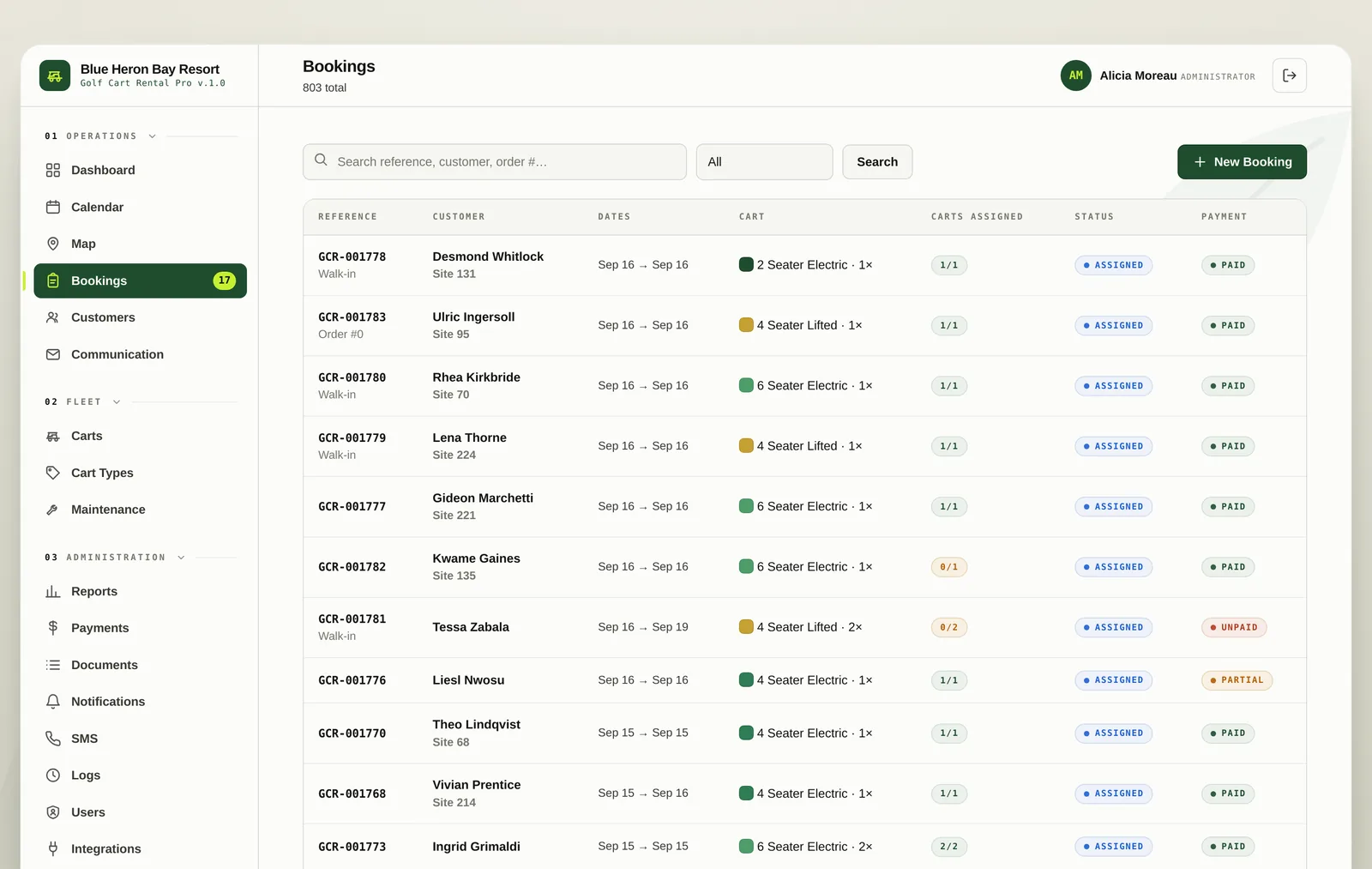The width and height of the screenshot is (1372, 869).
Task: Click the Carts vehicle icon
Action: (53, 436)
